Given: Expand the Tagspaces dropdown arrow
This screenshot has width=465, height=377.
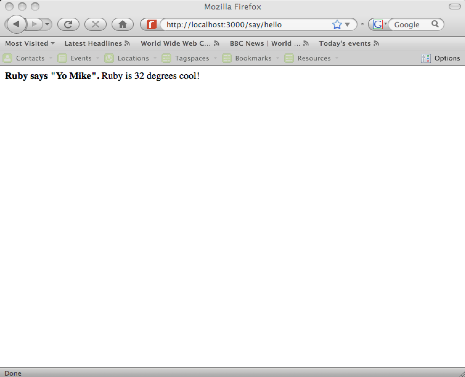Looking at the screenshot, I should click(215, 58).
